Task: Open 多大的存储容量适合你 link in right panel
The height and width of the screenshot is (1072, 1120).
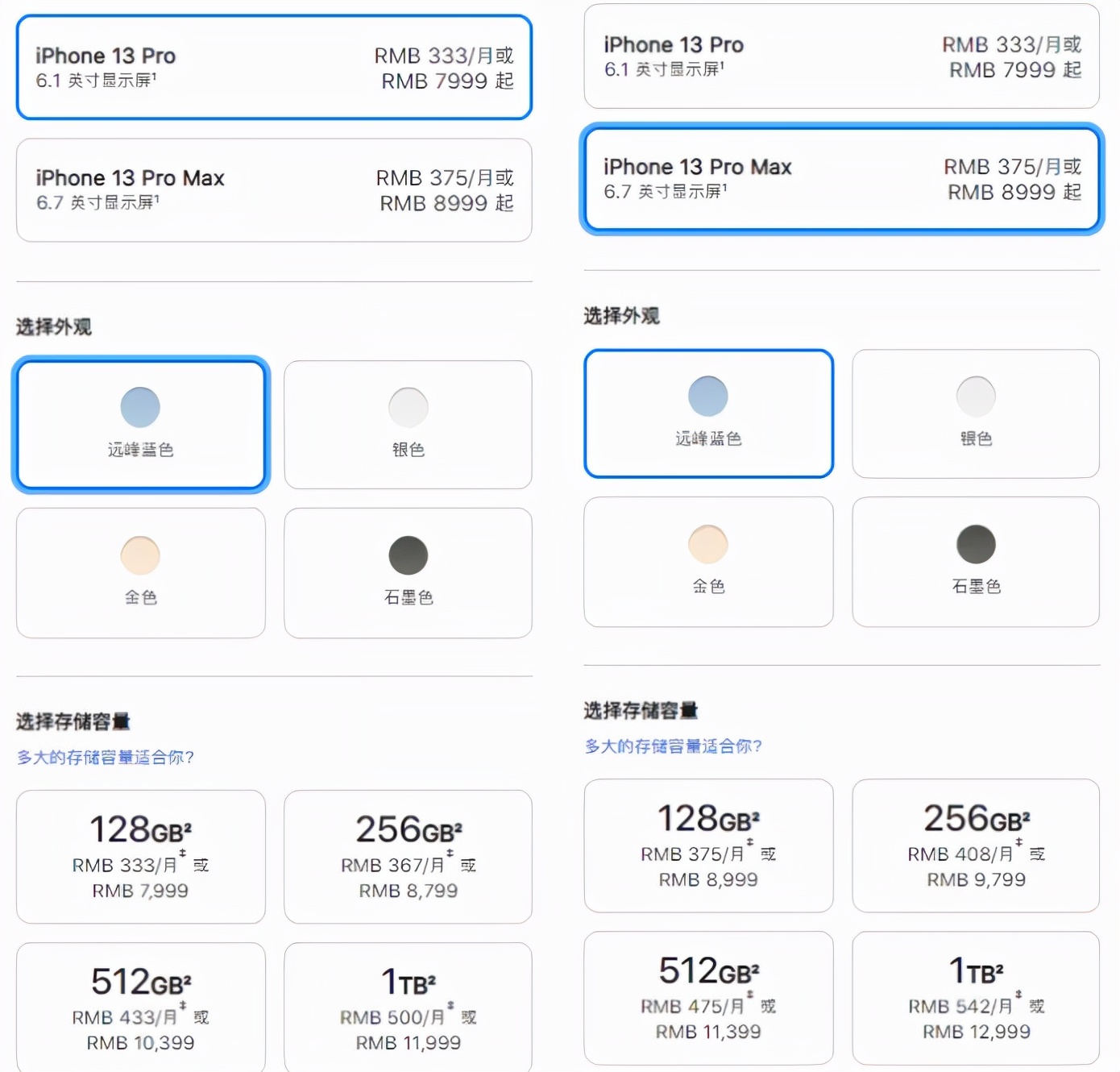Action: 674,746
